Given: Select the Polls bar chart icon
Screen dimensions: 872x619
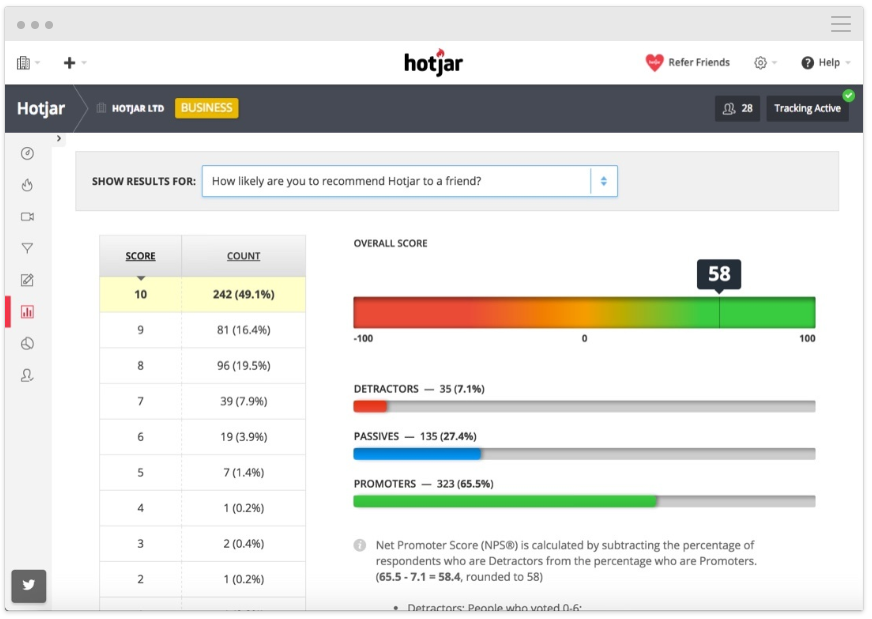Looking at the screenshot, I should point(27,311).
